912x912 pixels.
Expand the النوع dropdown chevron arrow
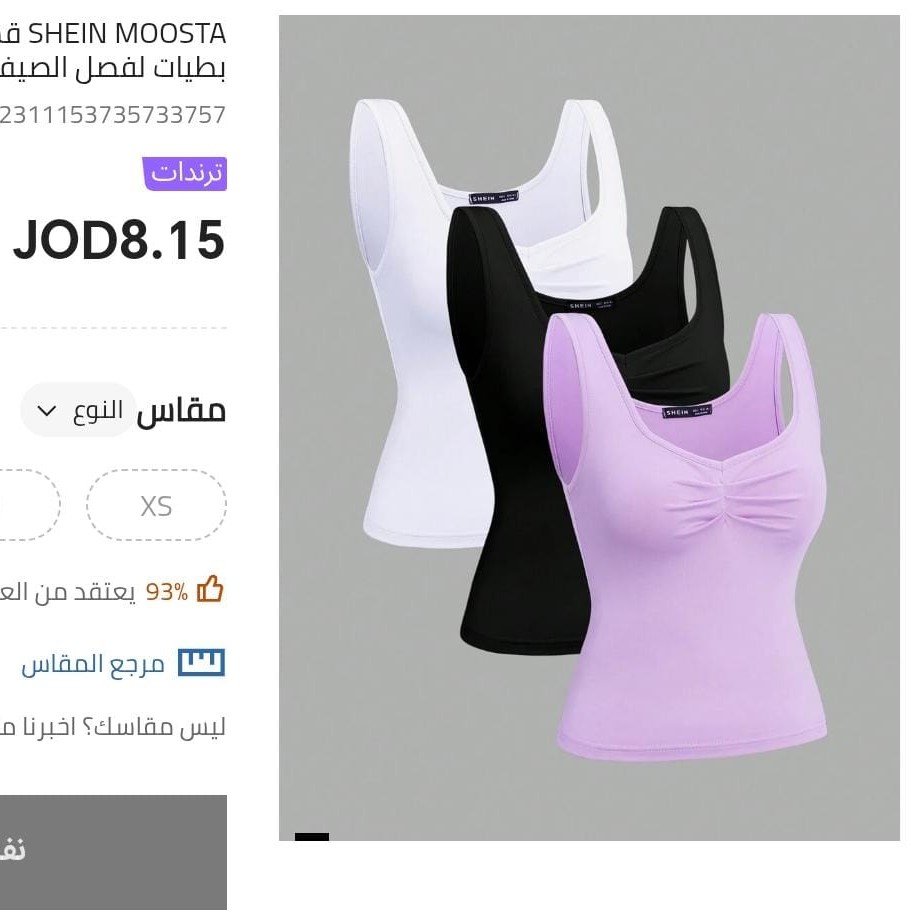[x=46, y=411]
